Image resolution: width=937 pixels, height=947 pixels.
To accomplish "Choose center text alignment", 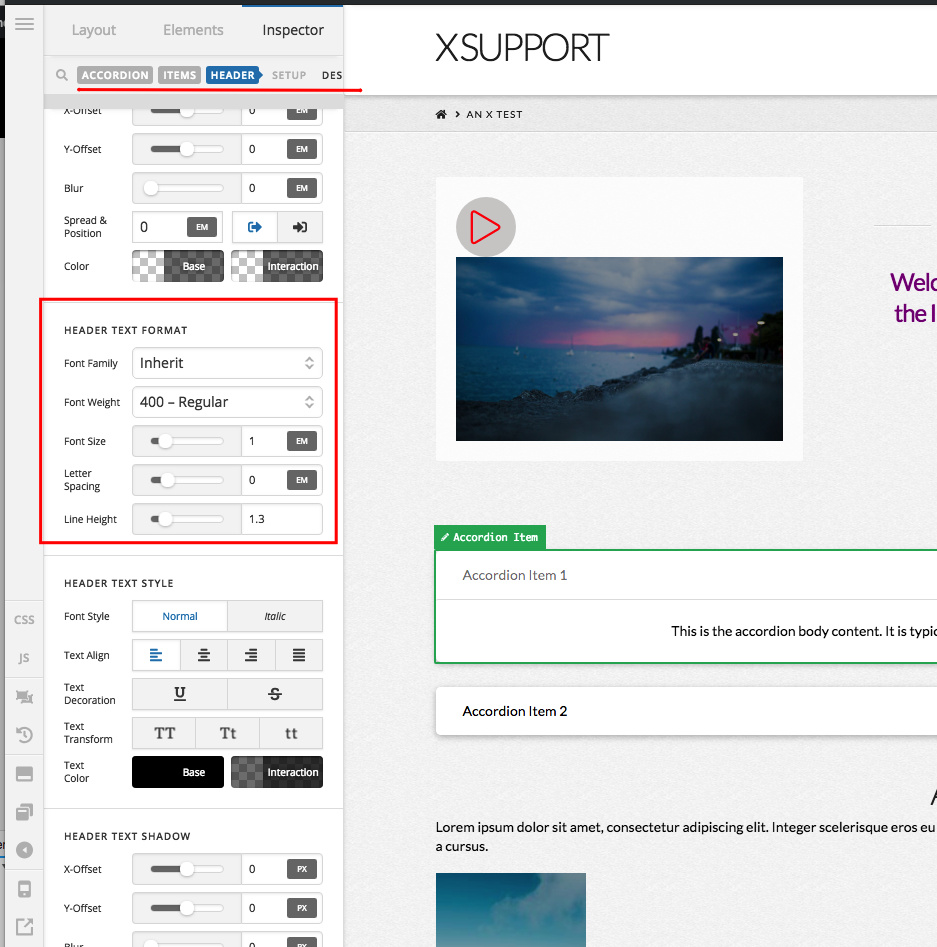I will [x=204, y=655].
